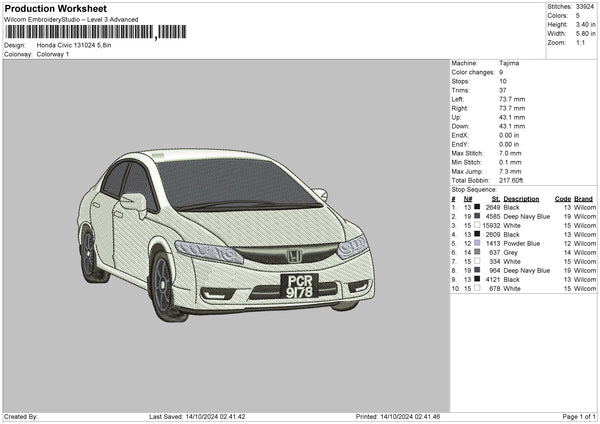Click the Description column header

521,198
